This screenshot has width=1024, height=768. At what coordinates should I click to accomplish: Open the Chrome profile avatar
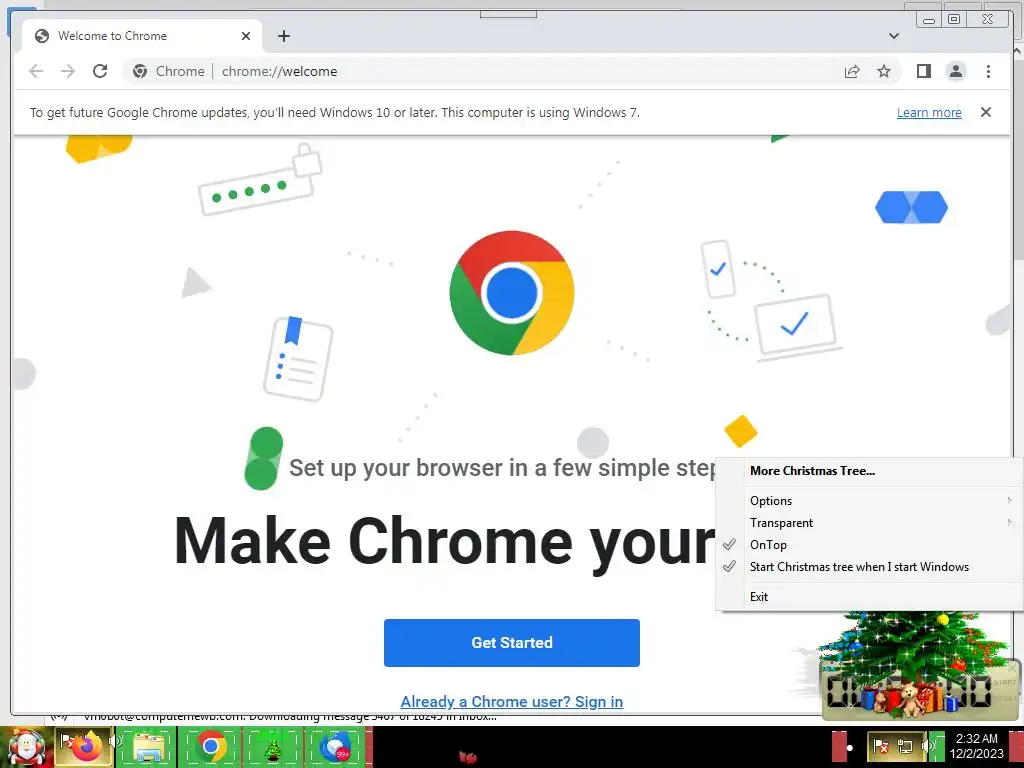point(955,71)
